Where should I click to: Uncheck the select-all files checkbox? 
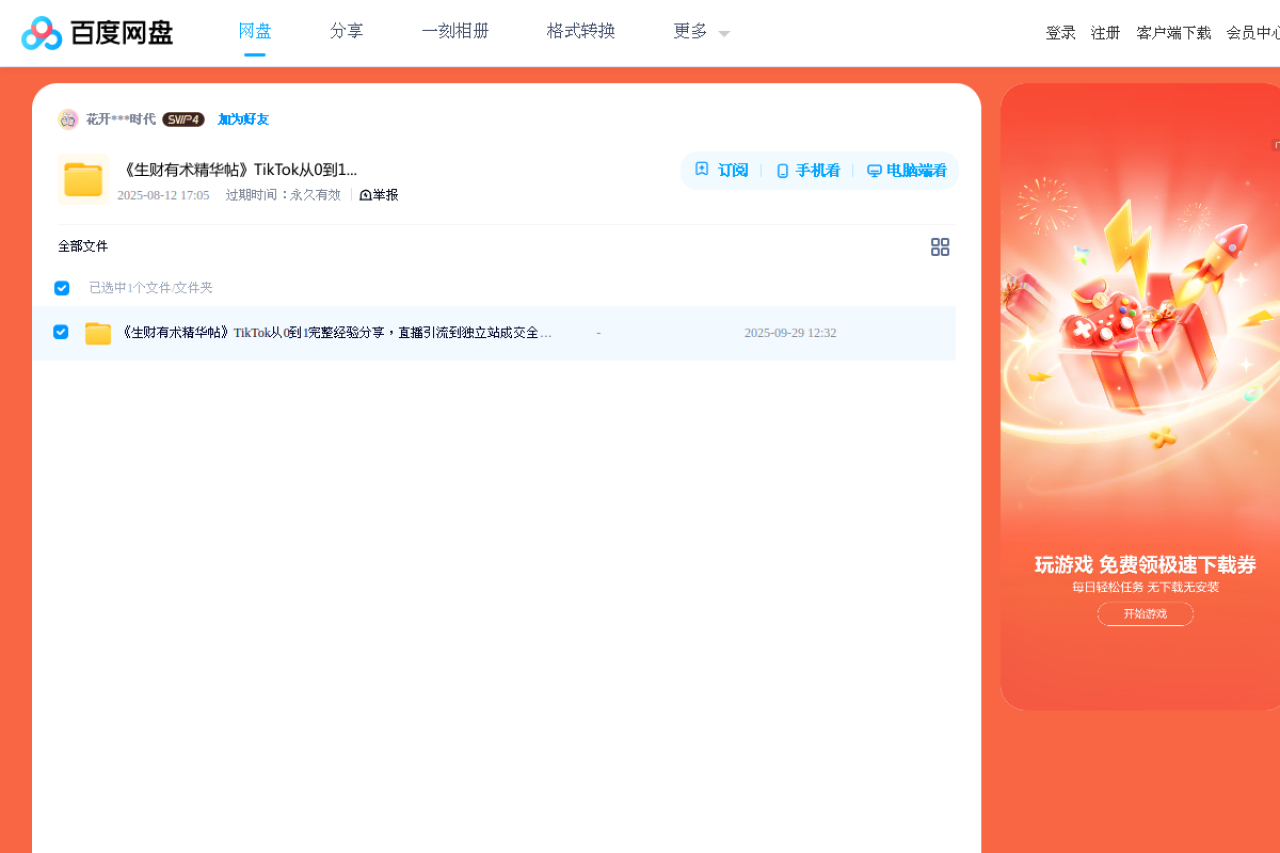point(61,288)
